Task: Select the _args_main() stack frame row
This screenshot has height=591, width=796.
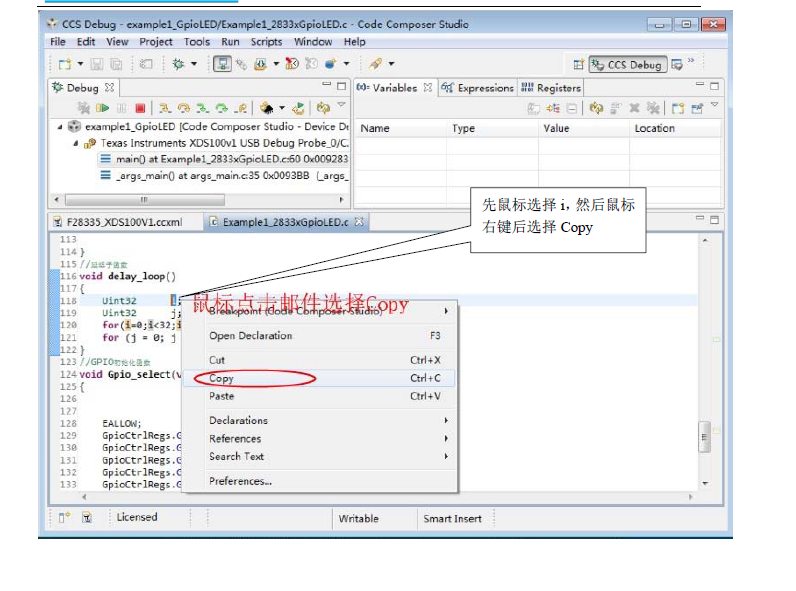Action: tap(224, 176)
